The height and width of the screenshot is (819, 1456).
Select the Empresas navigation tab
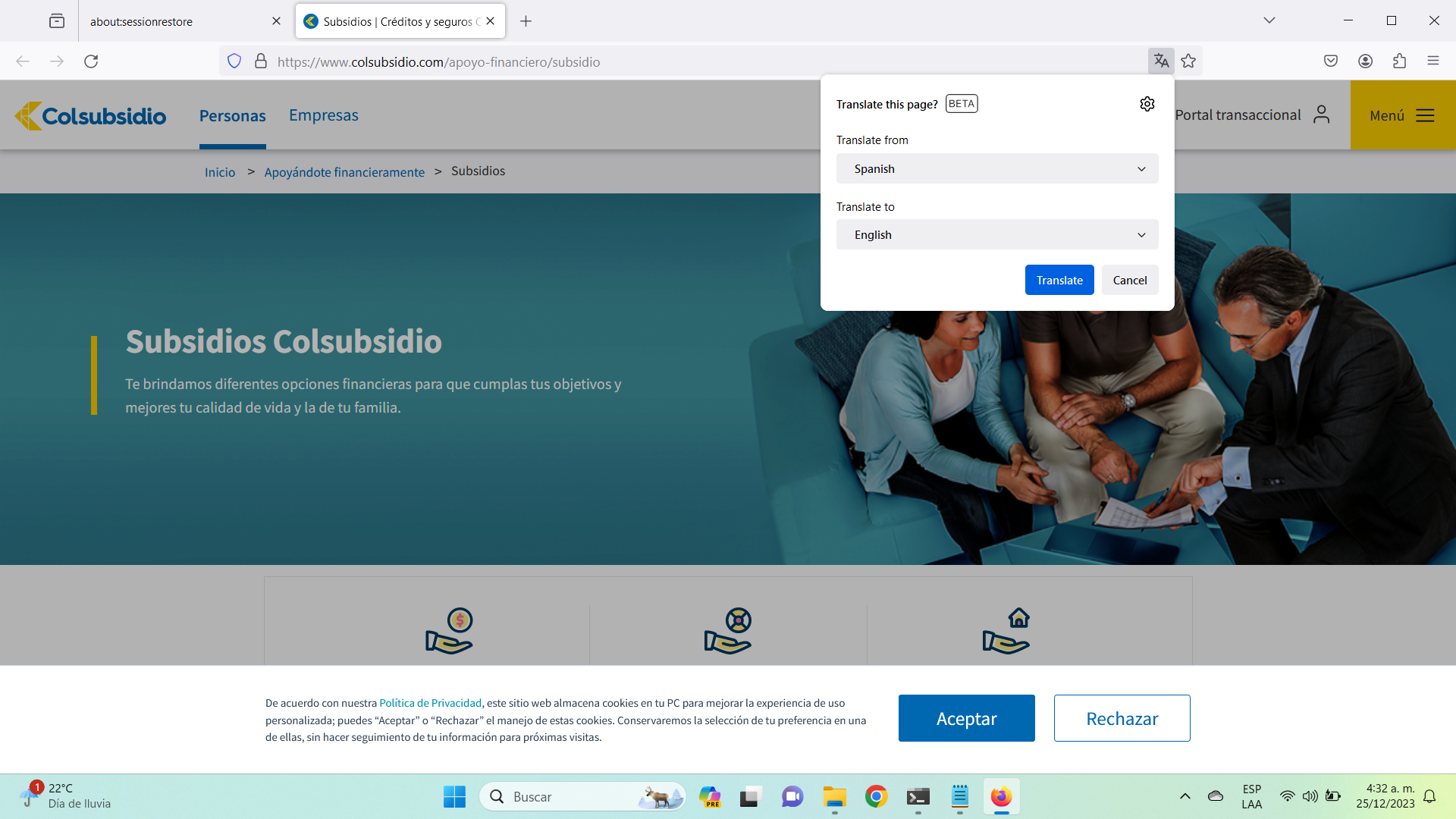(x=323, y=115)
